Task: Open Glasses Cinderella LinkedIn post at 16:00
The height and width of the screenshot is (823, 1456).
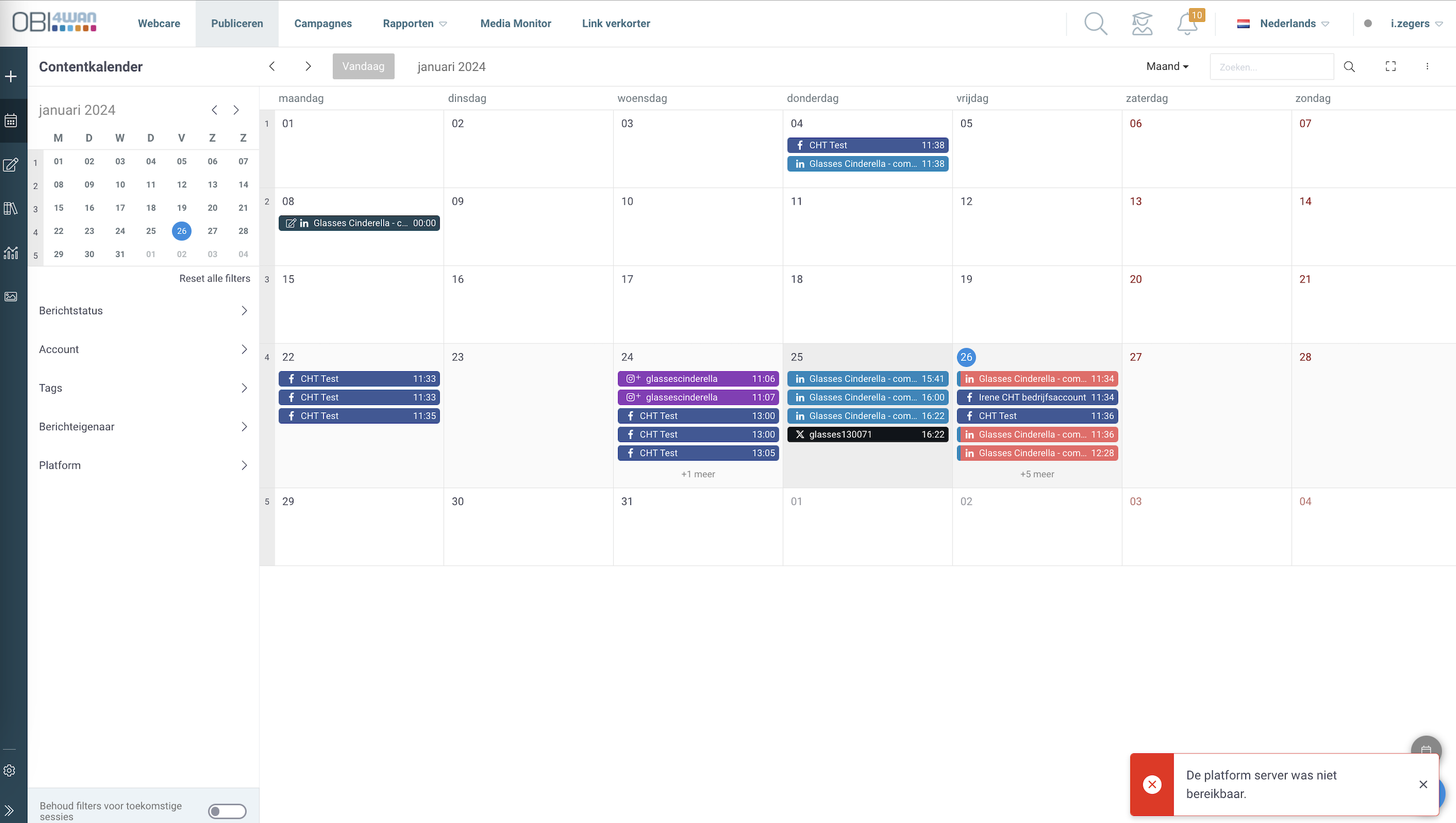Action: (868, 397)
